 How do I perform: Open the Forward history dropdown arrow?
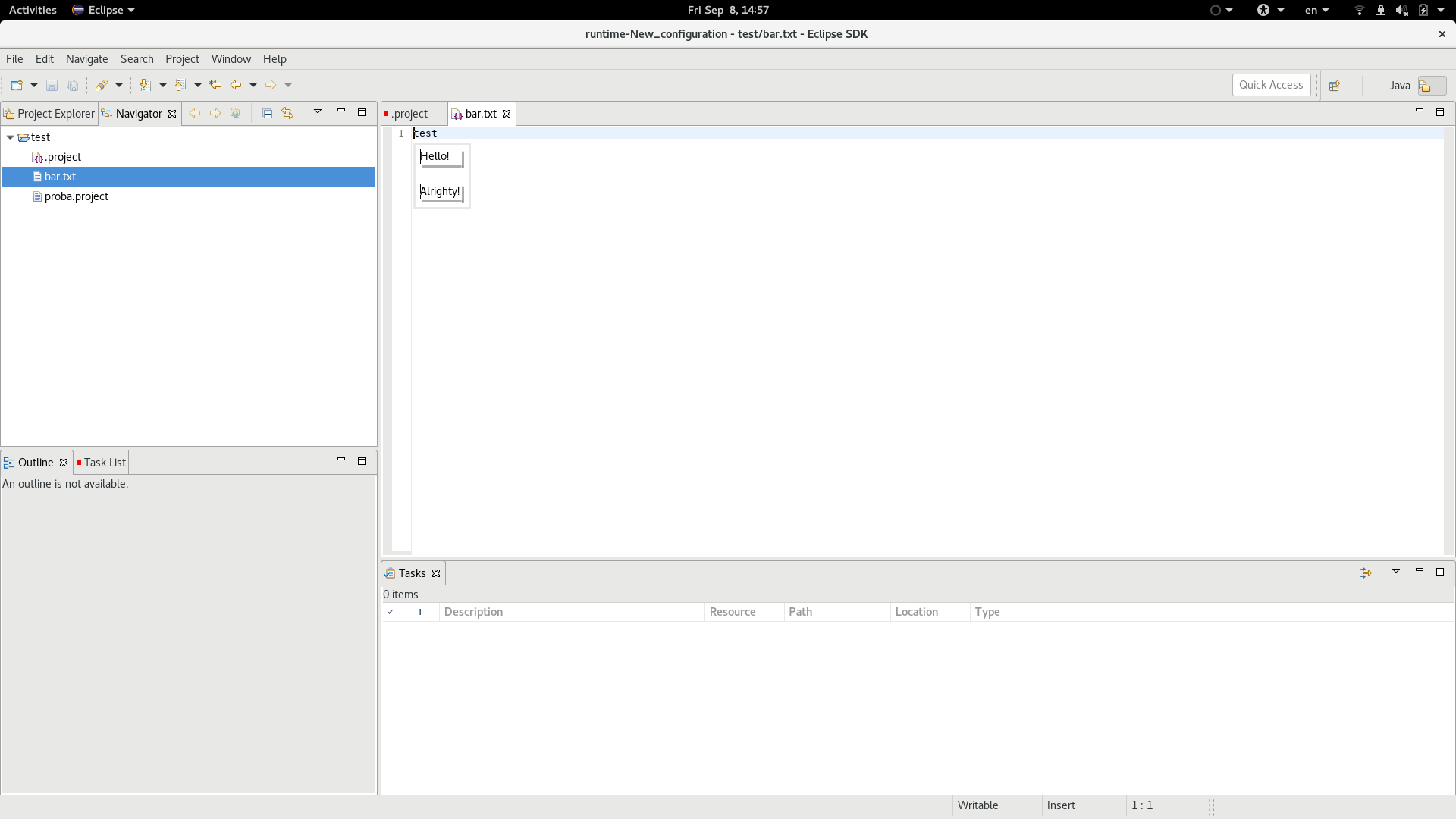(288, 85)
